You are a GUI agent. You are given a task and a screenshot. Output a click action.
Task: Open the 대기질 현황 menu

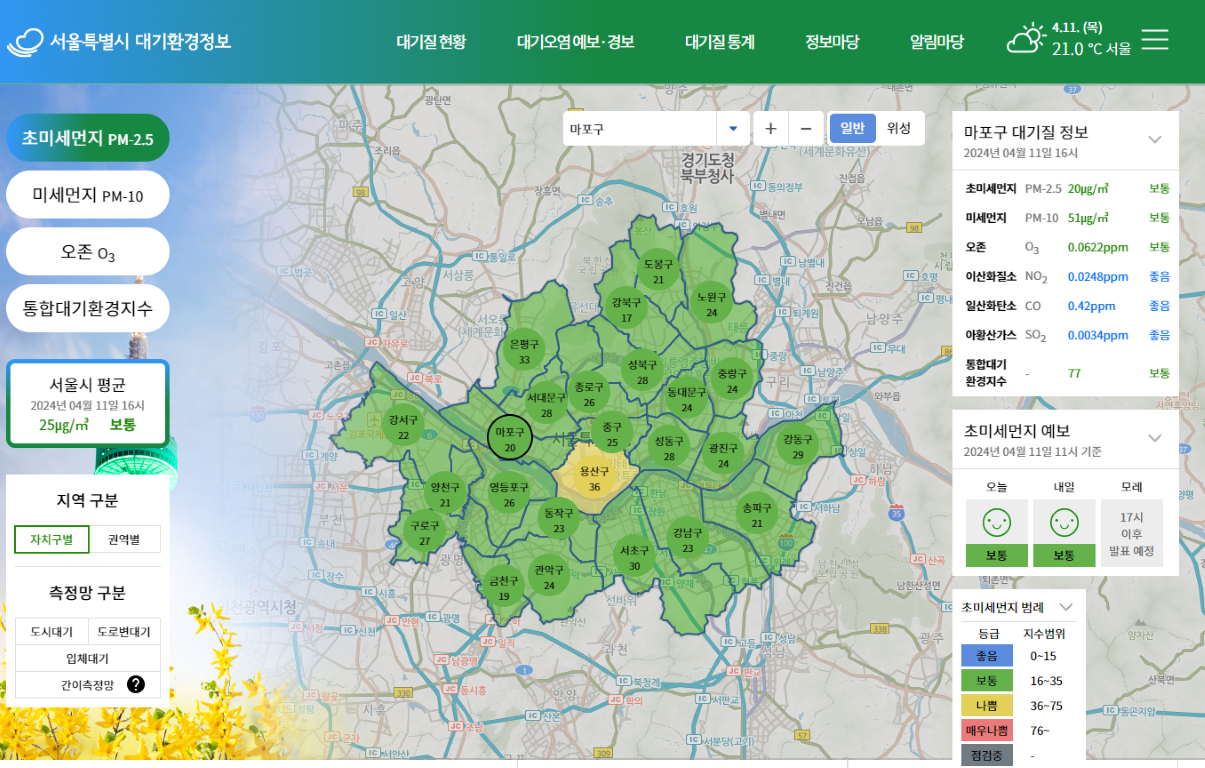tap(431, 42)
